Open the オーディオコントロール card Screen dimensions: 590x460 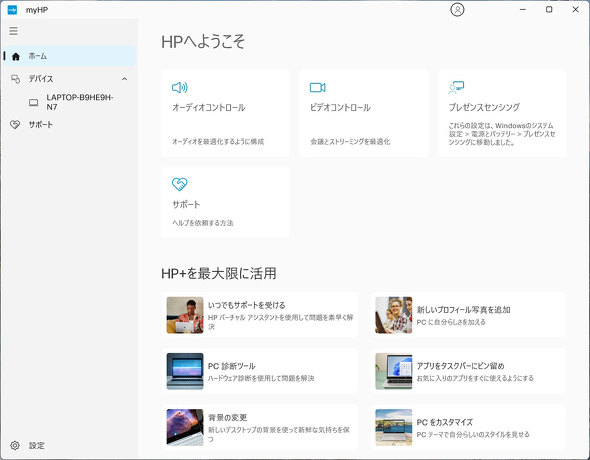tap(226, 113)
